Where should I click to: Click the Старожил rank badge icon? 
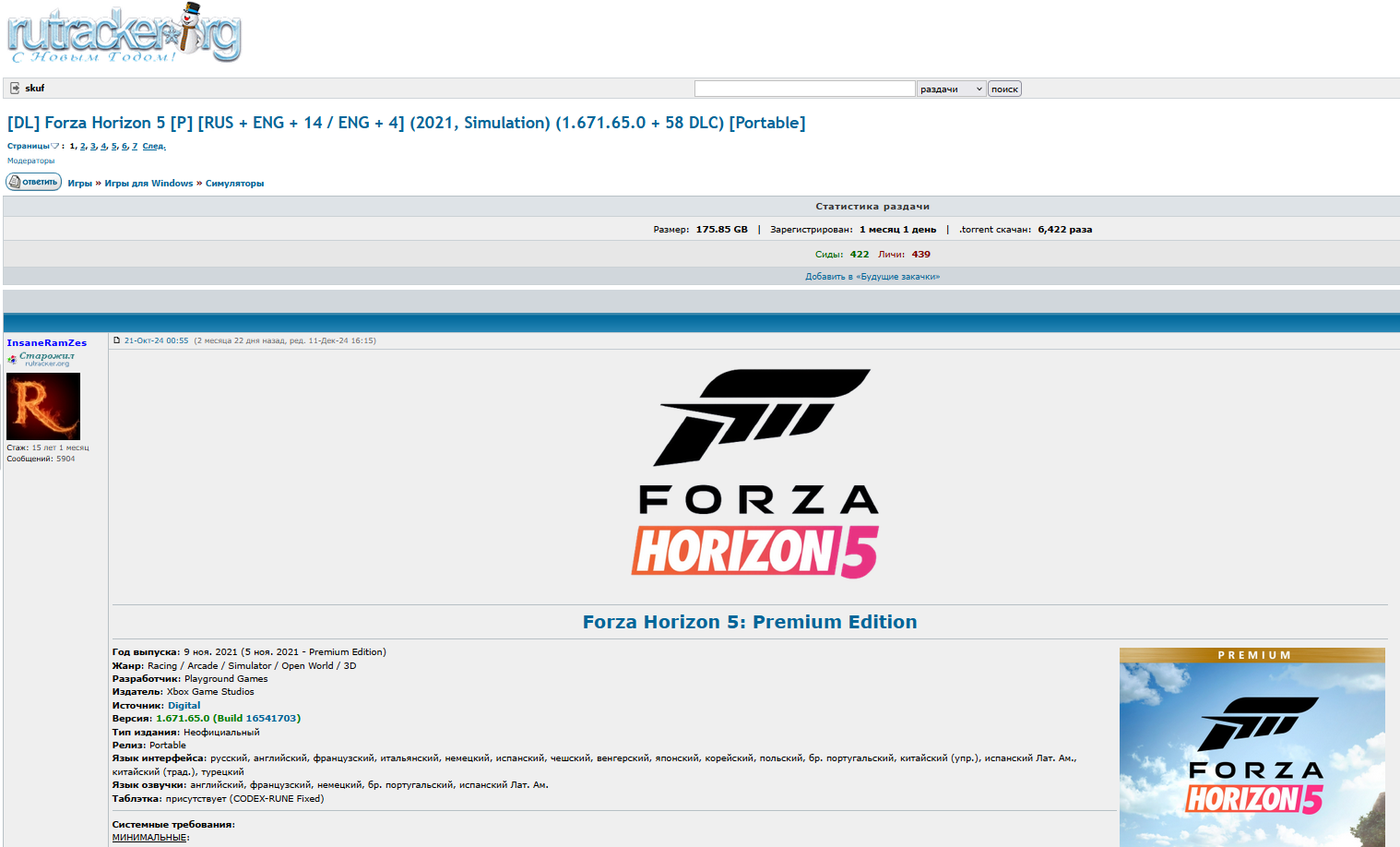click(x=42, y=359)
